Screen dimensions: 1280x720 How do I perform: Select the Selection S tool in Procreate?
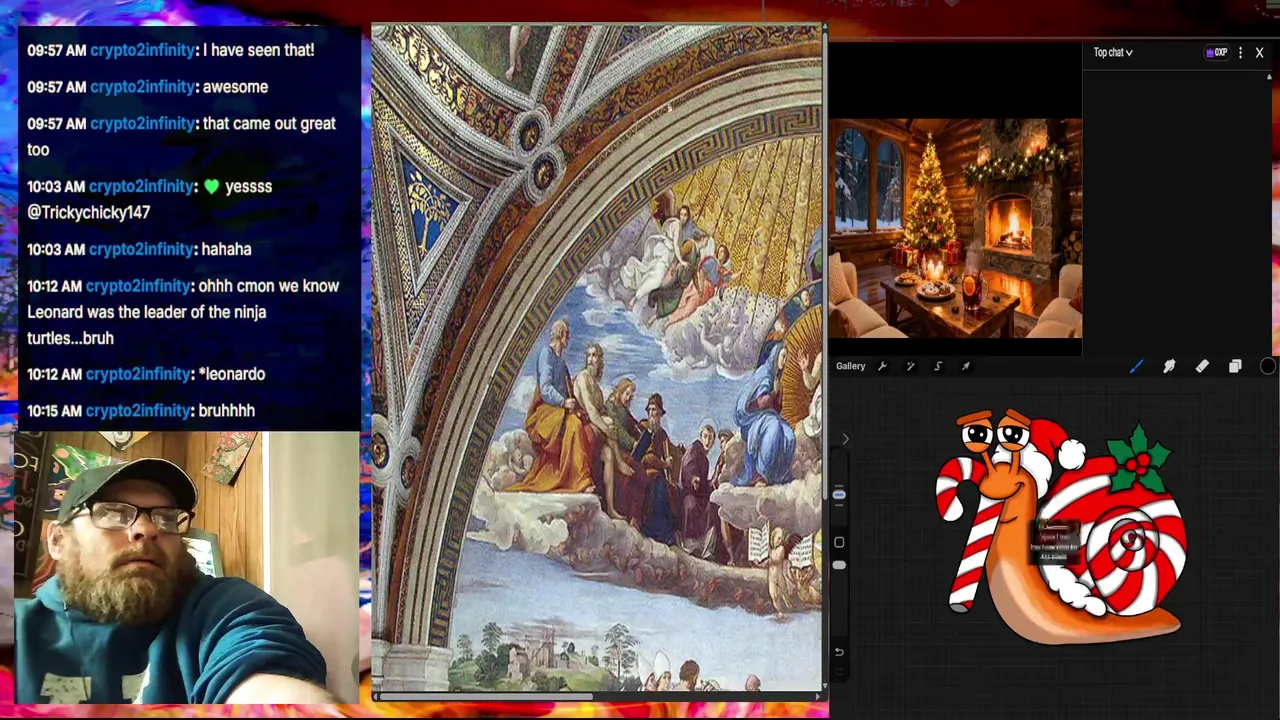pos(938,366)
